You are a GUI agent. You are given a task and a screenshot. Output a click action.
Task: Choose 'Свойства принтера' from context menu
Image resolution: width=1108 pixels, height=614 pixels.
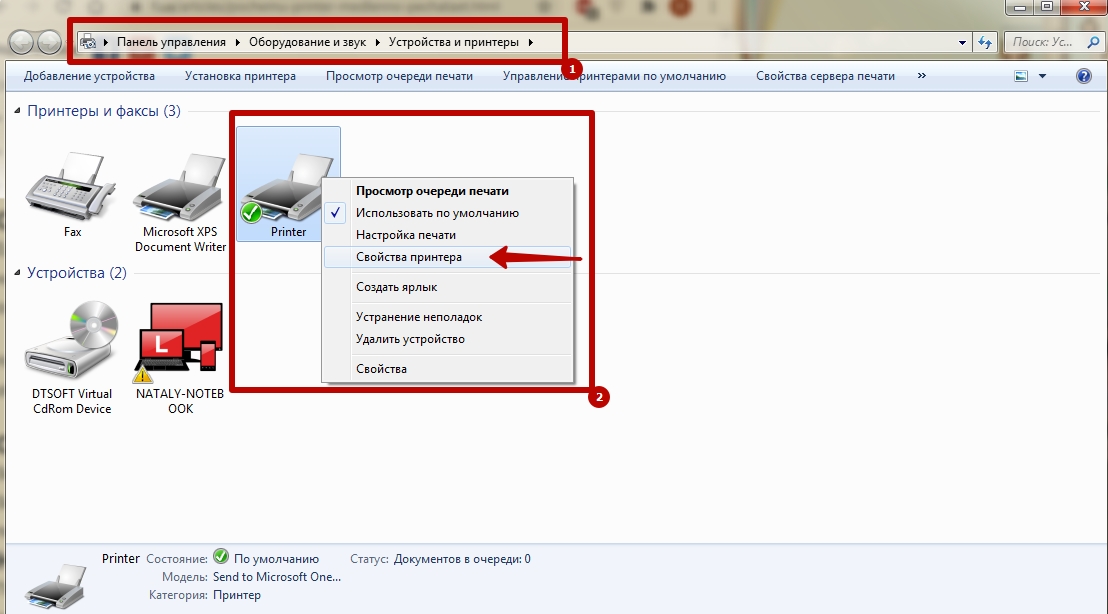[x=409, y=257]
